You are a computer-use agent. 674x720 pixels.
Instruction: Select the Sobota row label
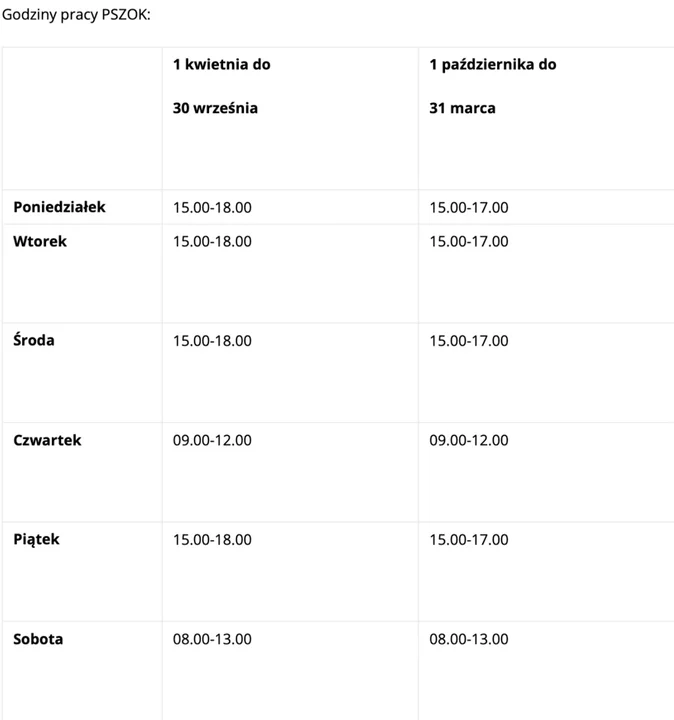click(x=38, y=639)
